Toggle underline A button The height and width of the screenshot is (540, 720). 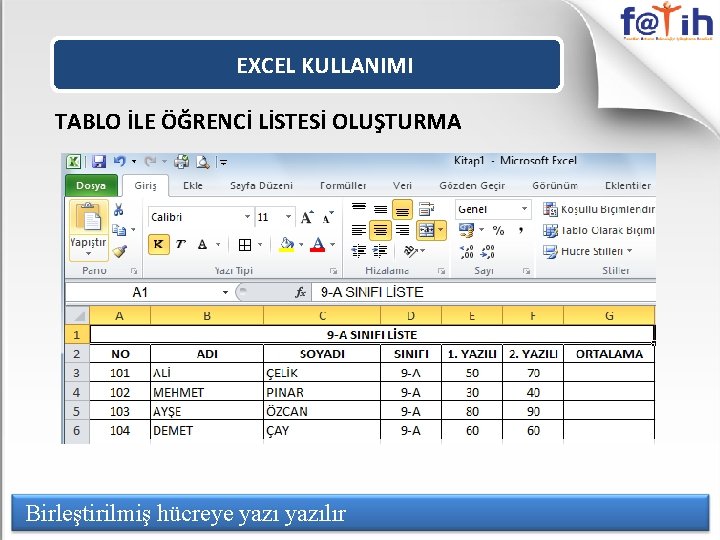202,244
